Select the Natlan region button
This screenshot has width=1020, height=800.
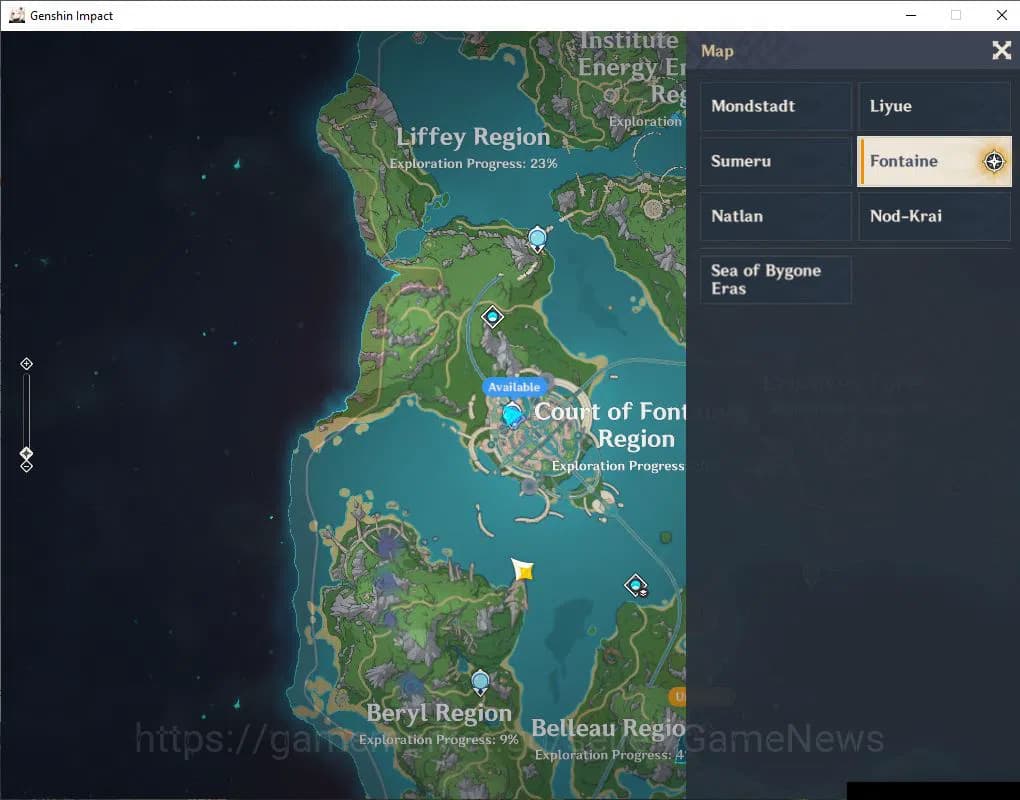(x=775, y=216)
